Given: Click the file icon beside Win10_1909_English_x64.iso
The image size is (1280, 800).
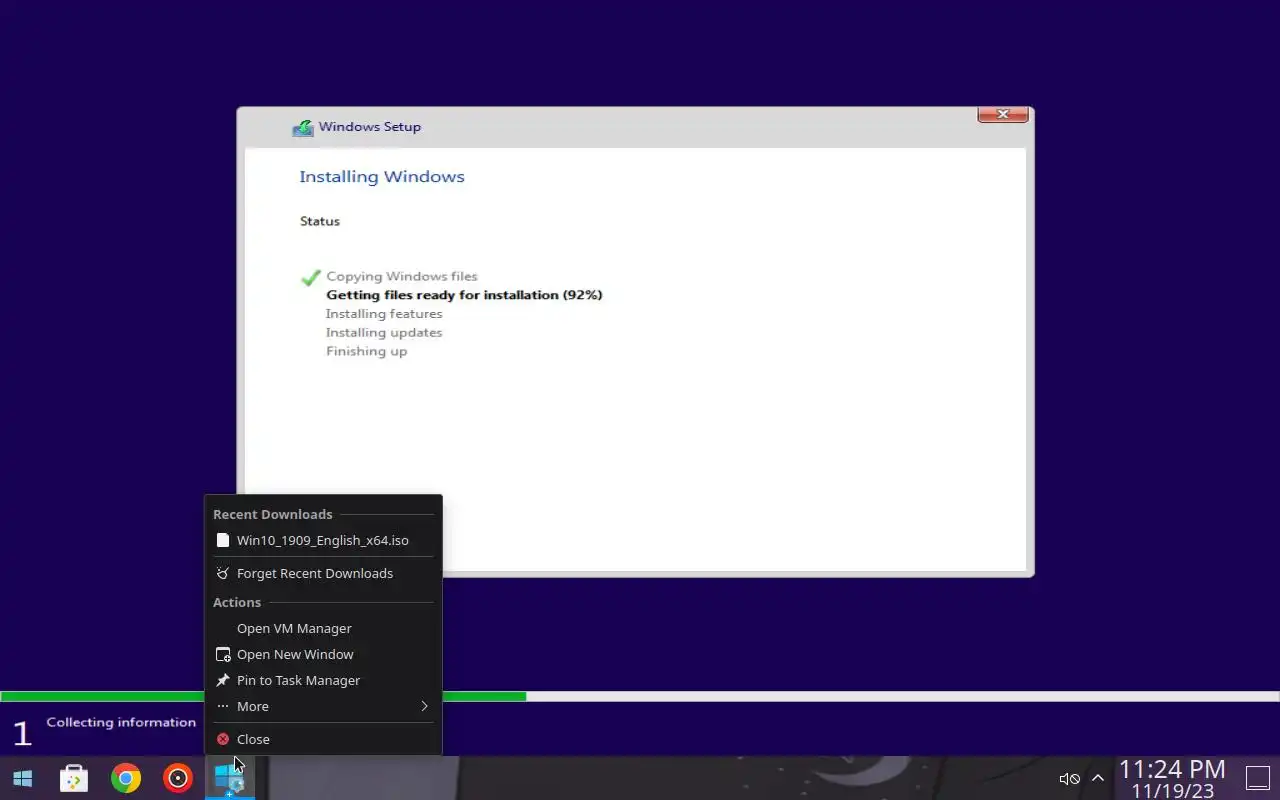Looking at the screenshot, I should pyautogui.click(x=223, y=540).
